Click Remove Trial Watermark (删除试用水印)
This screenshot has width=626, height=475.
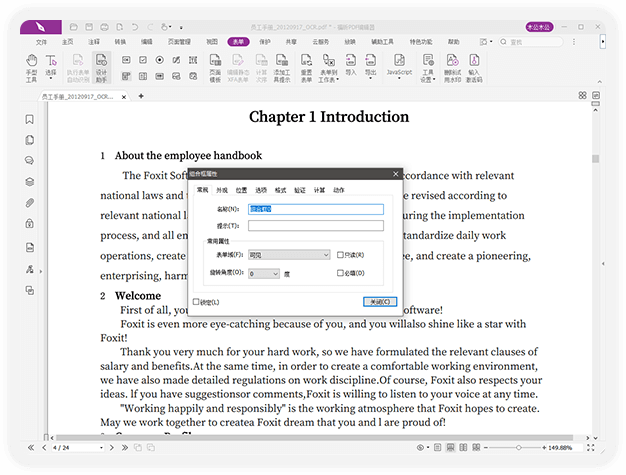[x=452, y=68]
